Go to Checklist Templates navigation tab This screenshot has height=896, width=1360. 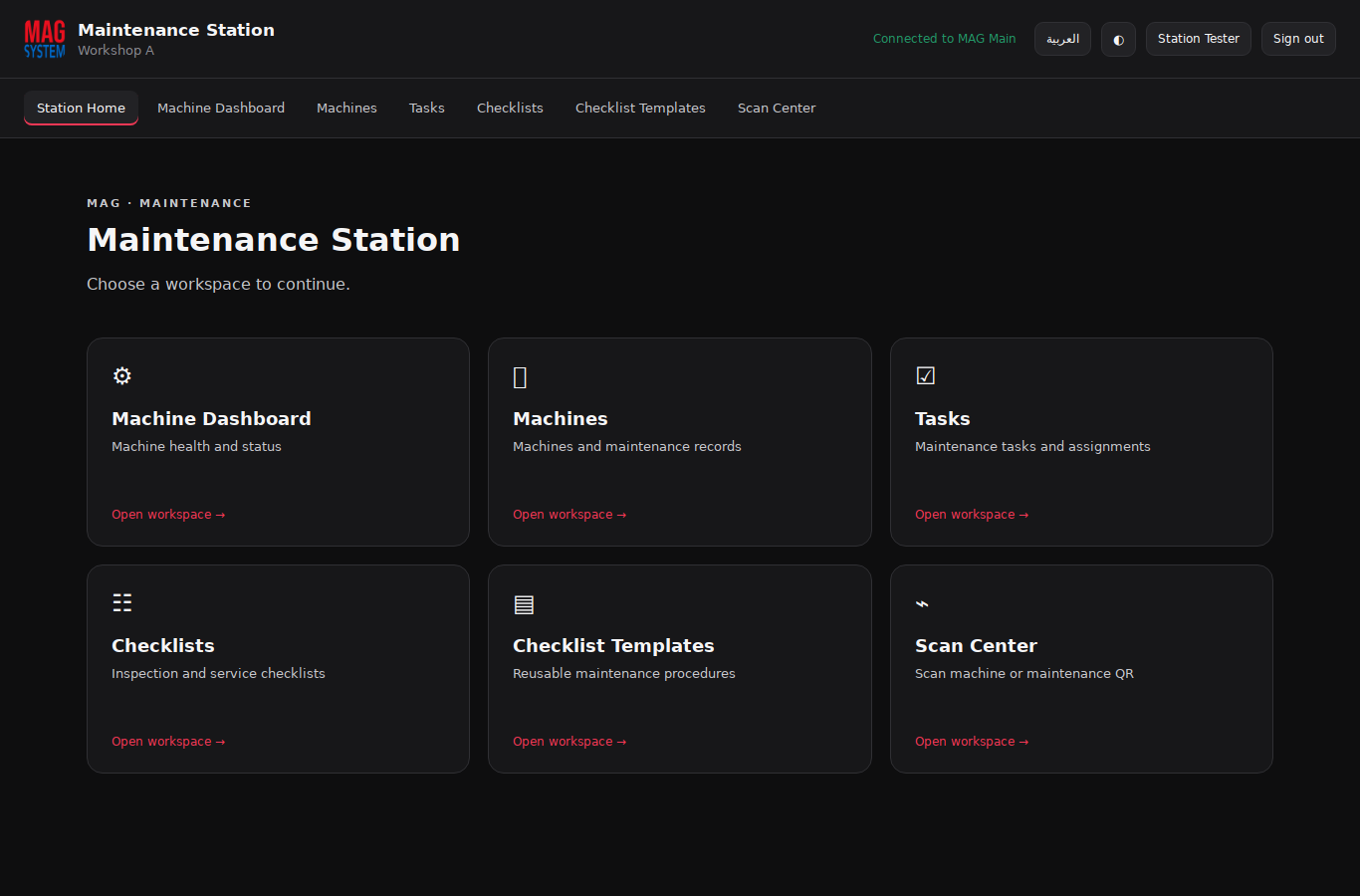coord(640,108)
